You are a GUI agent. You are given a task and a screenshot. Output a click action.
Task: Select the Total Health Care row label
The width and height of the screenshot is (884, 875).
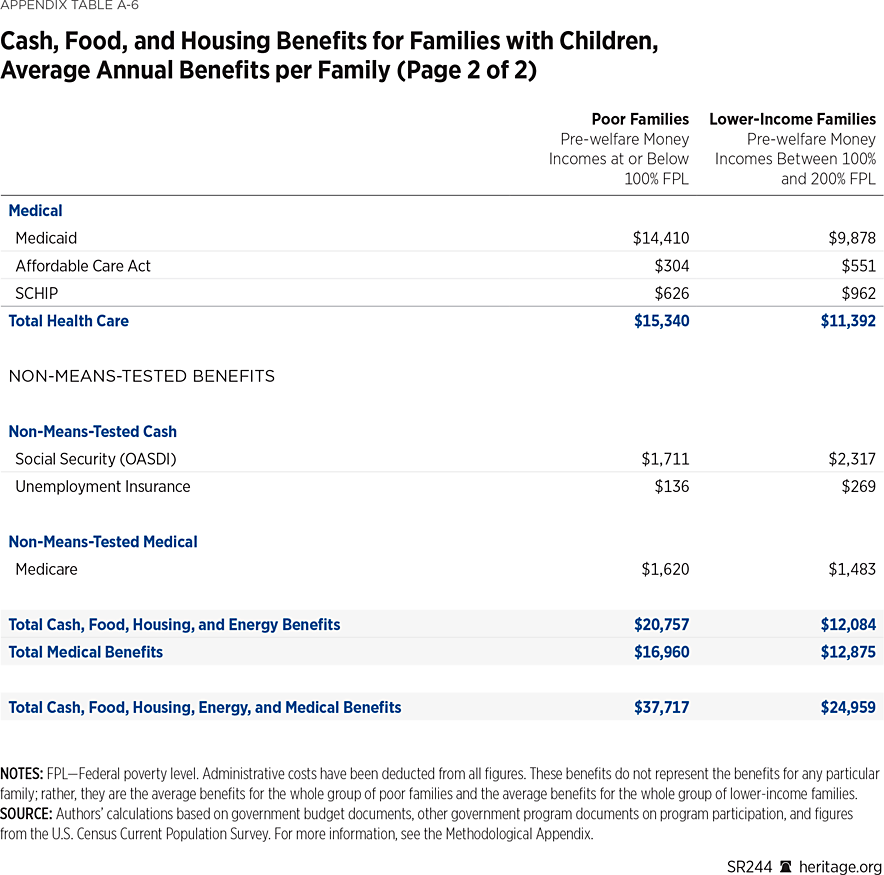pos(68,321)
